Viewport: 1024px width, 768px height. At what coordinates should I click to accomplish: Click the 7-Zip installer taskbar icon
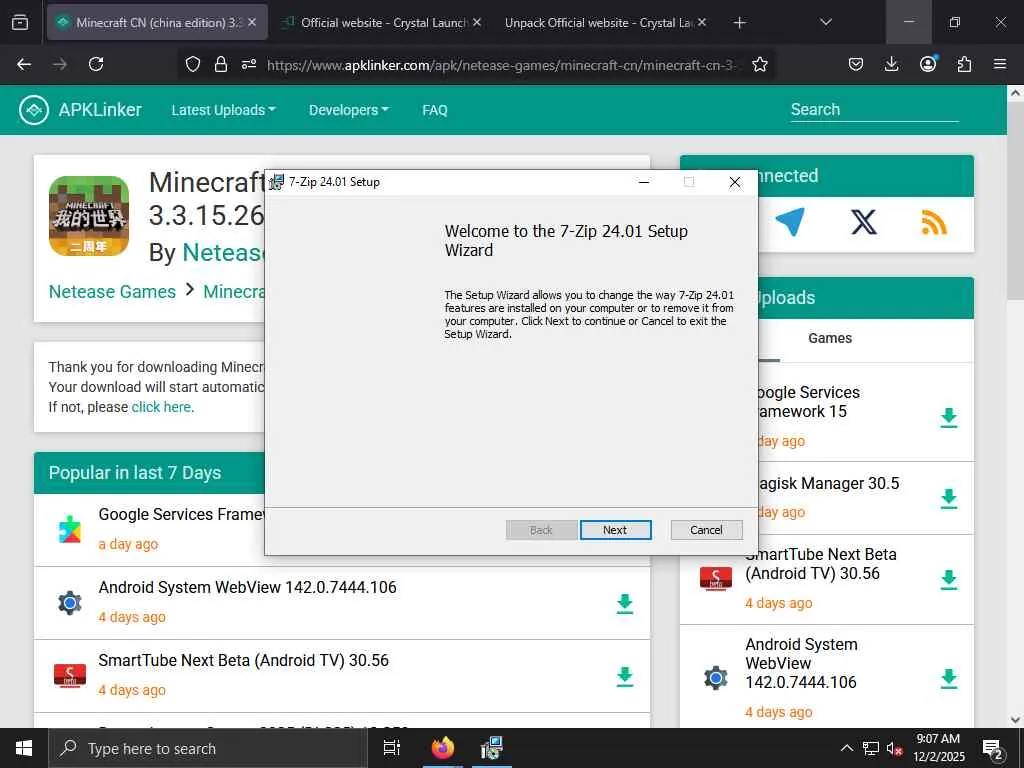pos(491,748)
